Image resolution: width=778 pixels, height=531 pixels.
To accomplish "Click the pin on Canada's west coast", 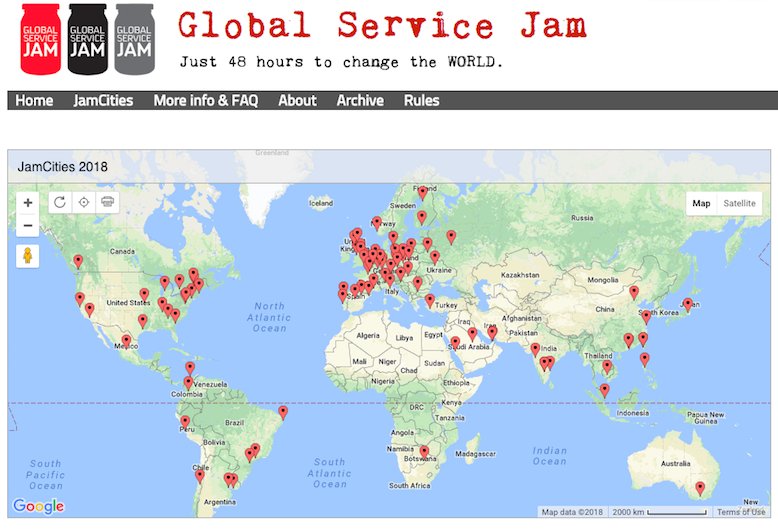I will pos(78,261).
